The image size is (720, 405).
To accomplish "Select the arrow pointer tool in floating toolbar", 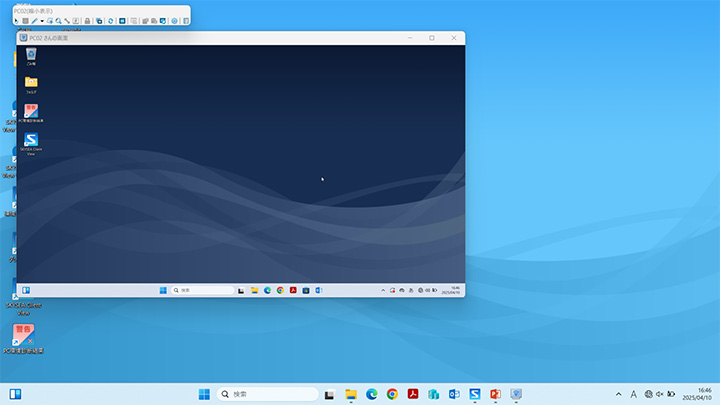I will tap(17, 20).
